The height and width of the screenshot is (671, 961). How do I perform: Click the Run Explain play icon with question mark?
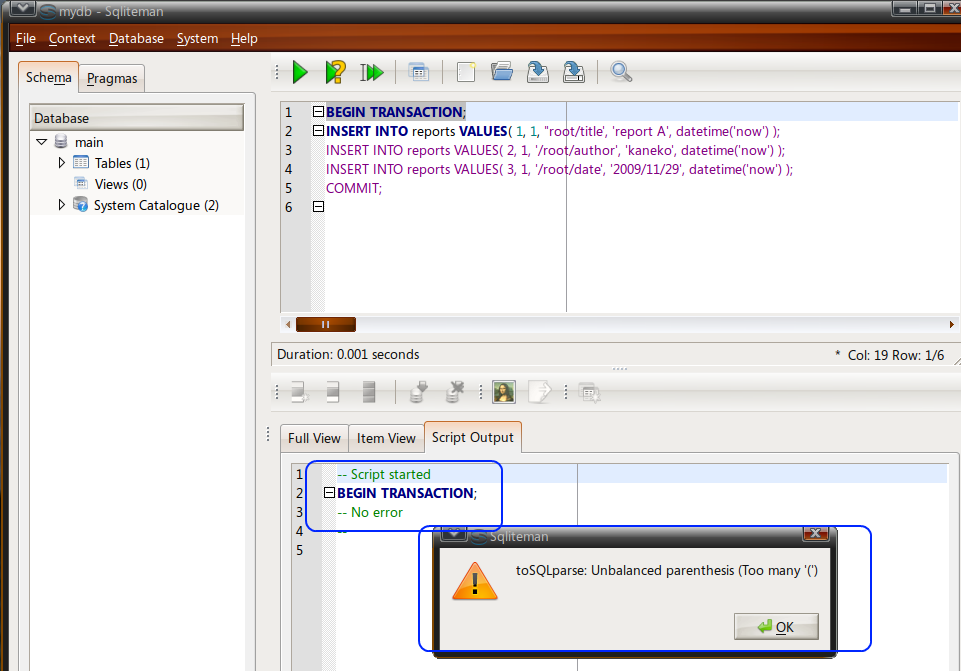click(x=335, y=72)
